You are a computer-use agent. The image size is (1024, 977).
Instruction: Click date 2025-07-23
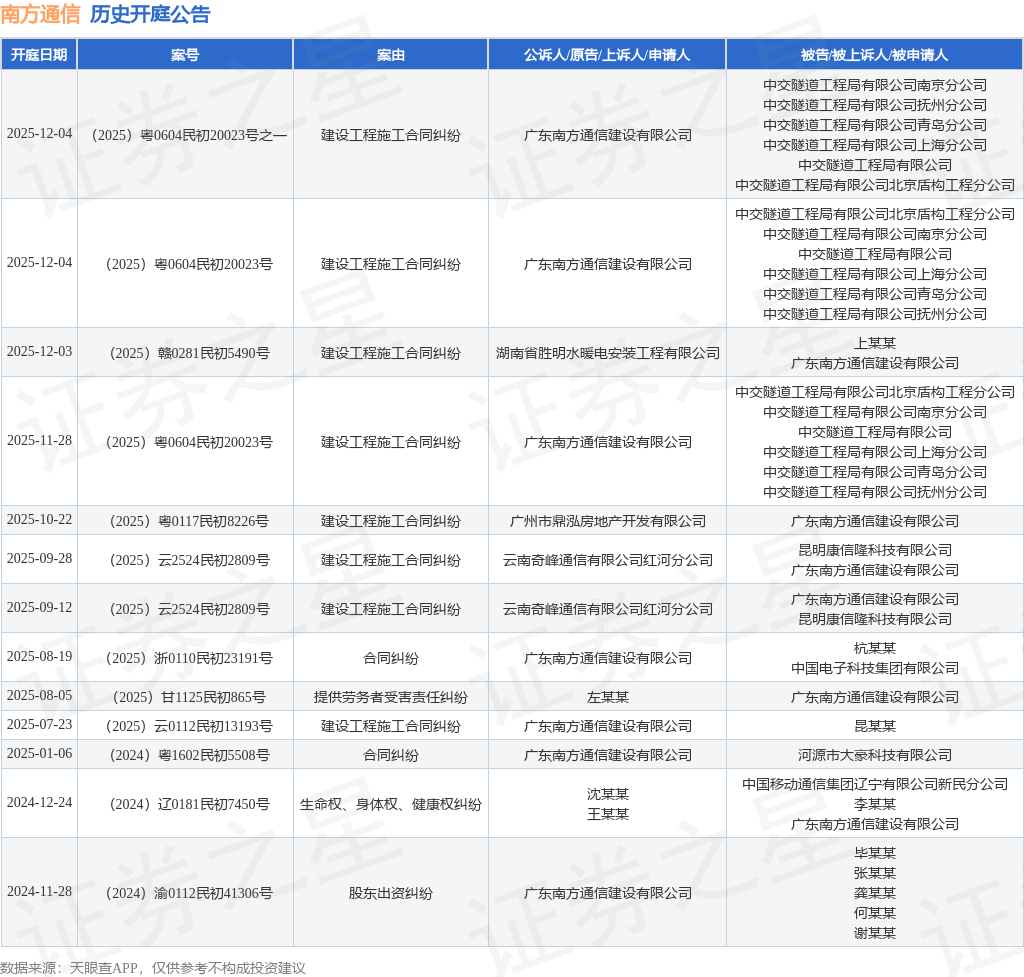coord(39,724)
